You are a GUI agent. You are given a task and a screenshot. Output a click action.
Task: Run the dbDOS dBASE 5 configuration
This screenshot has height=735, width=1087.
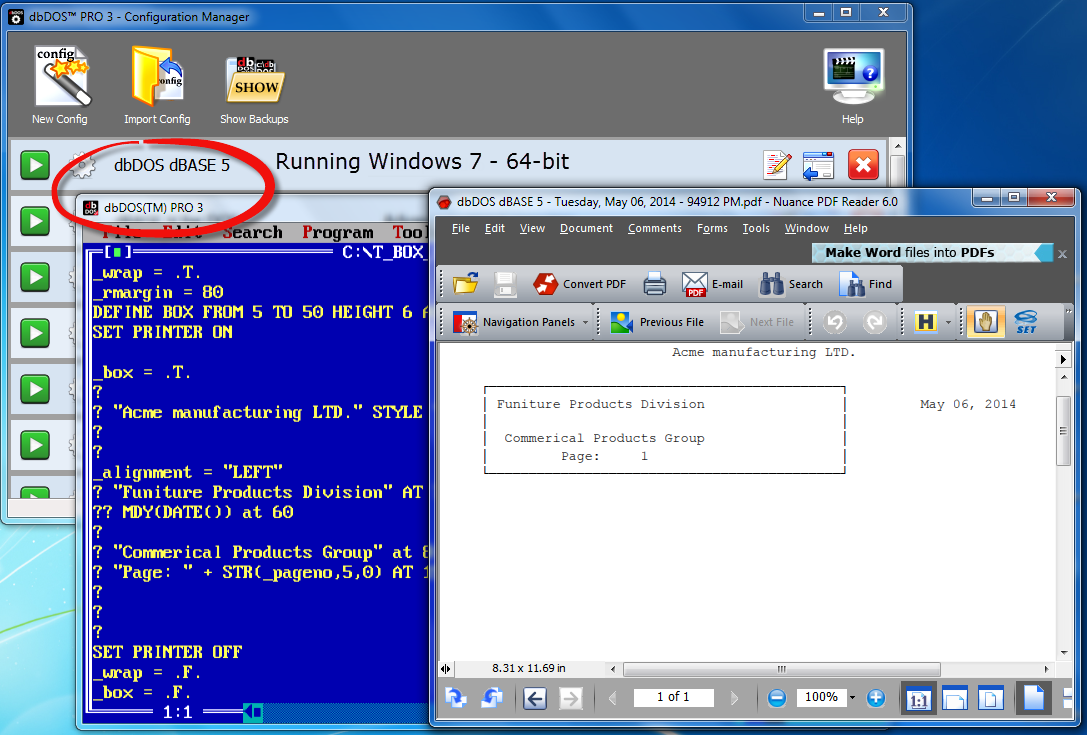pos(35,165)
